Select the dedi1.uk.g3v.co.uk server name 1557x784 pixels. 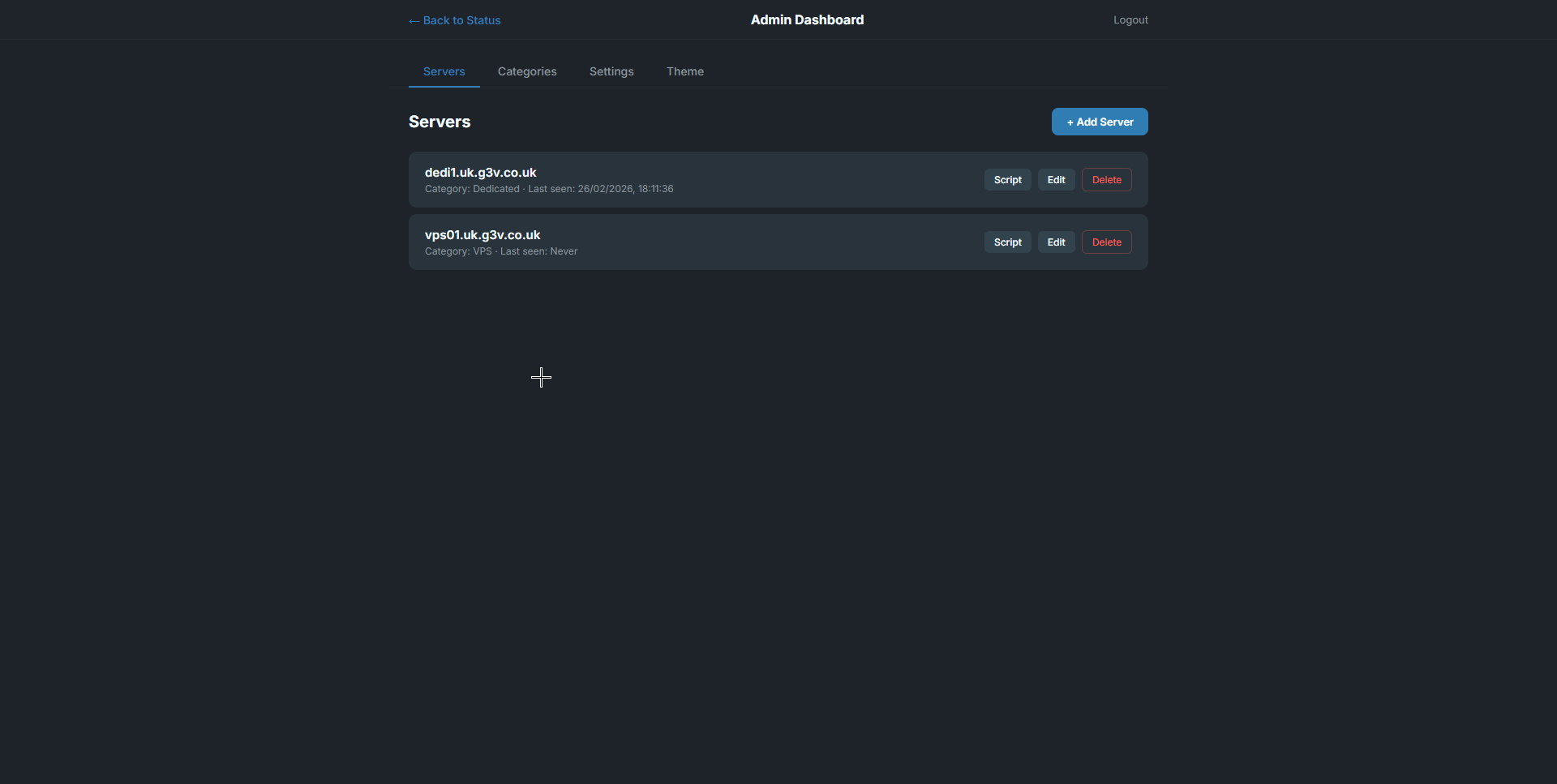coord(481,172)
